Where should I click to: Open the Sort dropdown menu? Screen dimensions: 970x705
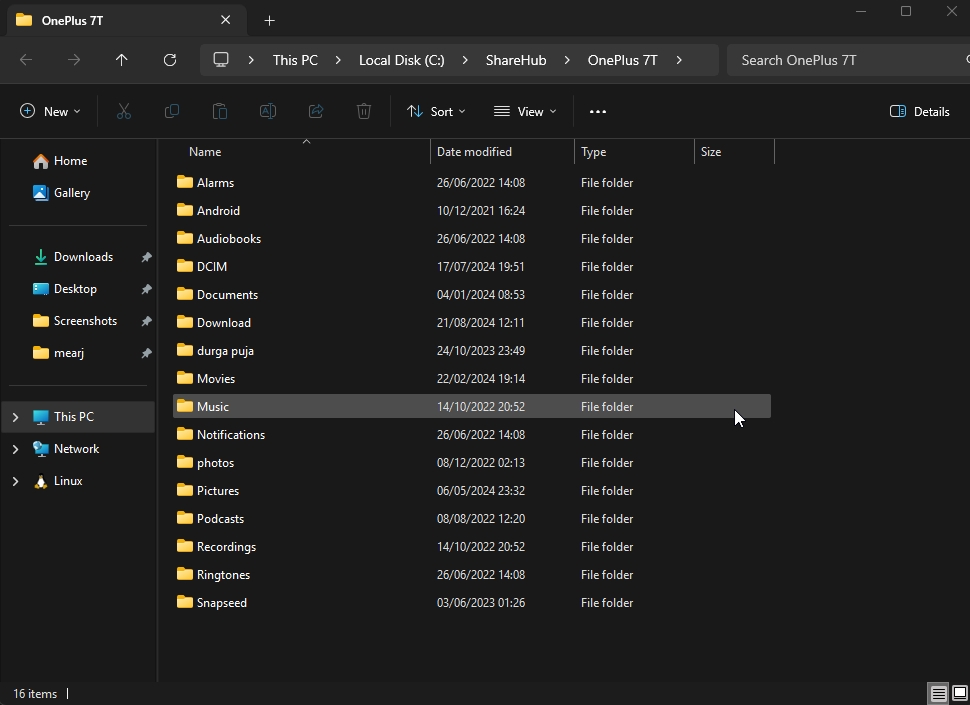tap(436, 111)
